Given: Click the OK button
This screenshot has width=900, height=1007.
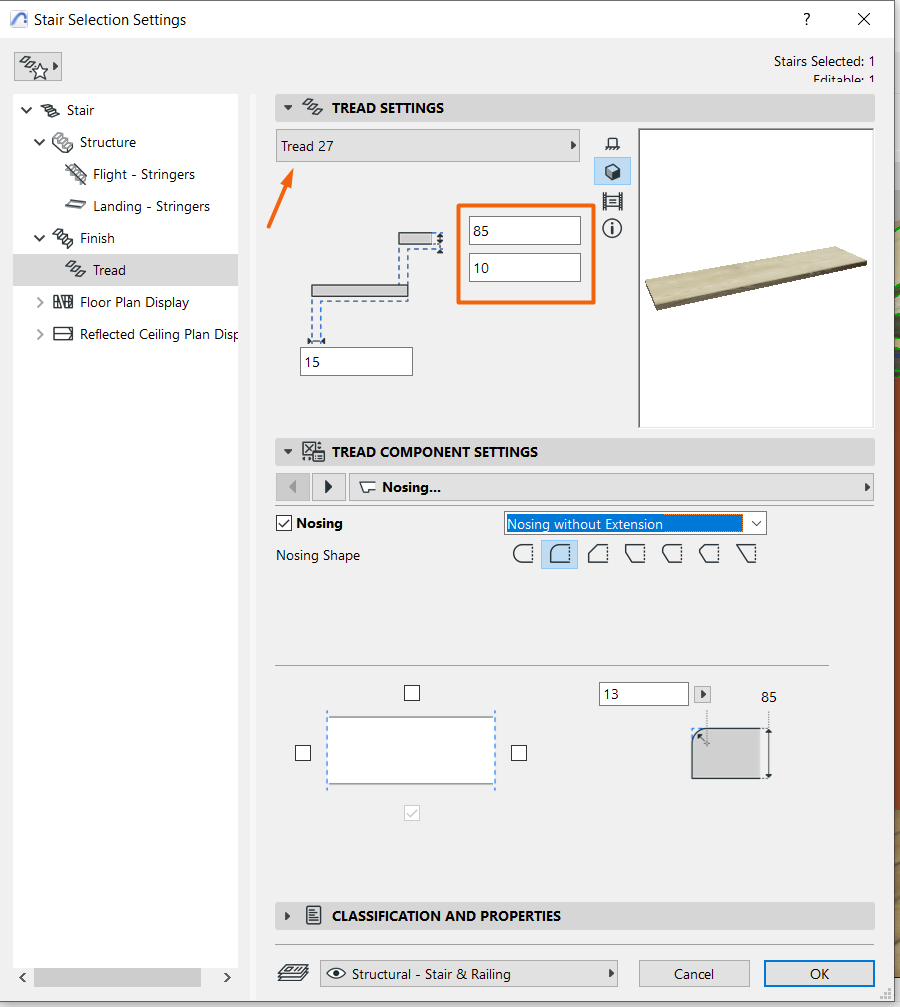Looking at the screenshot, I should pyautogui.click(x=819, y=974).
